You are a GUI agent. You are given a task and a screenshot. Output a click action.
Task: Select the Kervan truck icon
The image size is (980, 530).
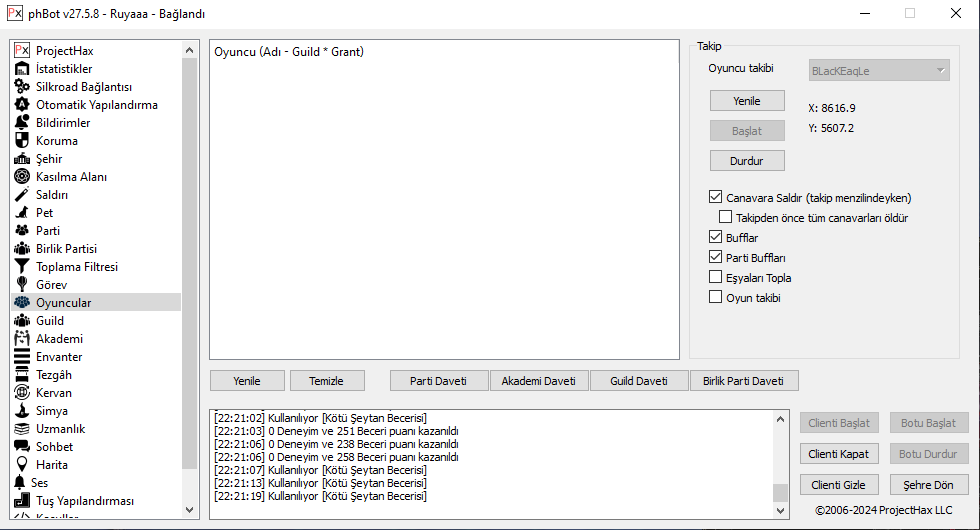tap(22, 393)
